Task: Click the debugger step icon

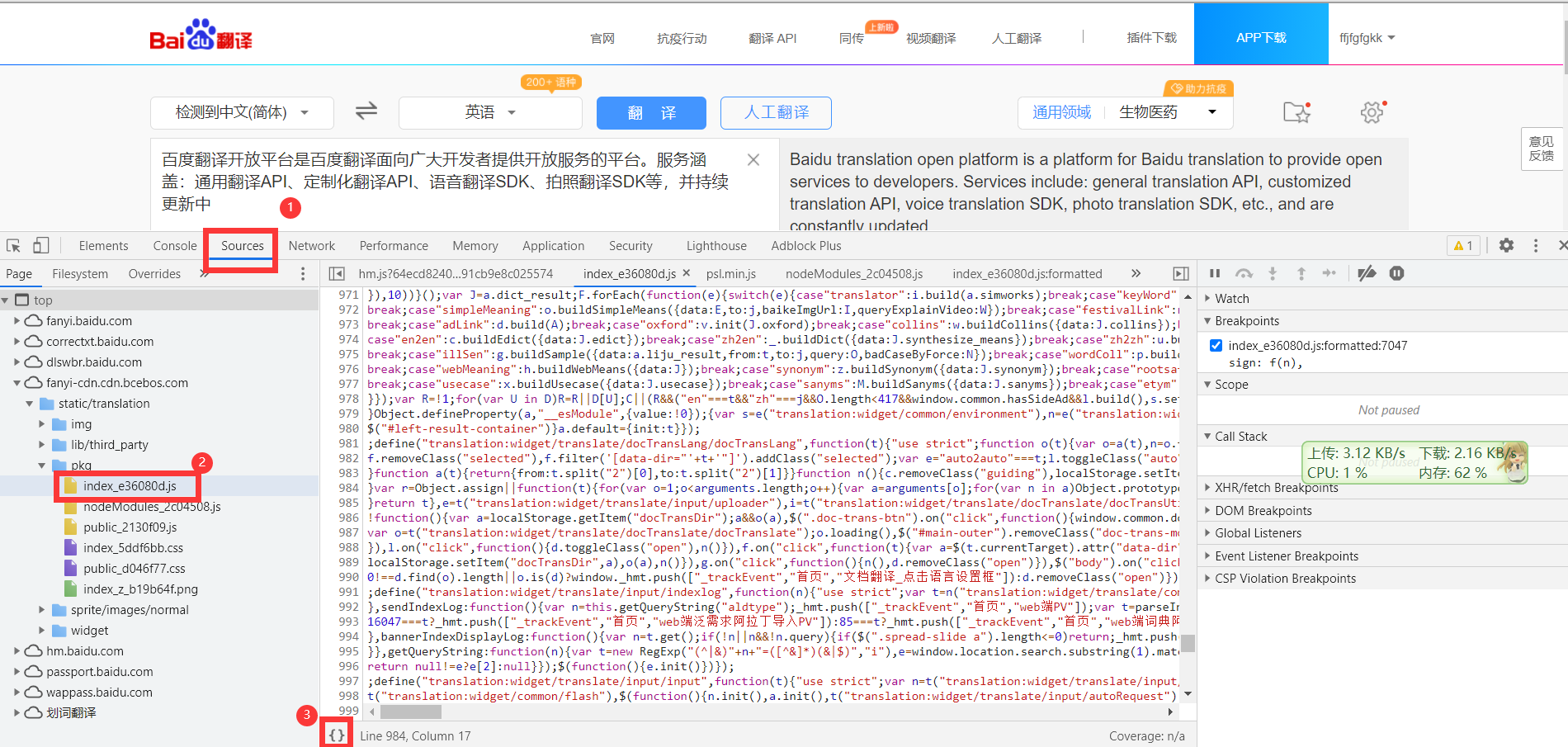Action: coord(1329,273)
